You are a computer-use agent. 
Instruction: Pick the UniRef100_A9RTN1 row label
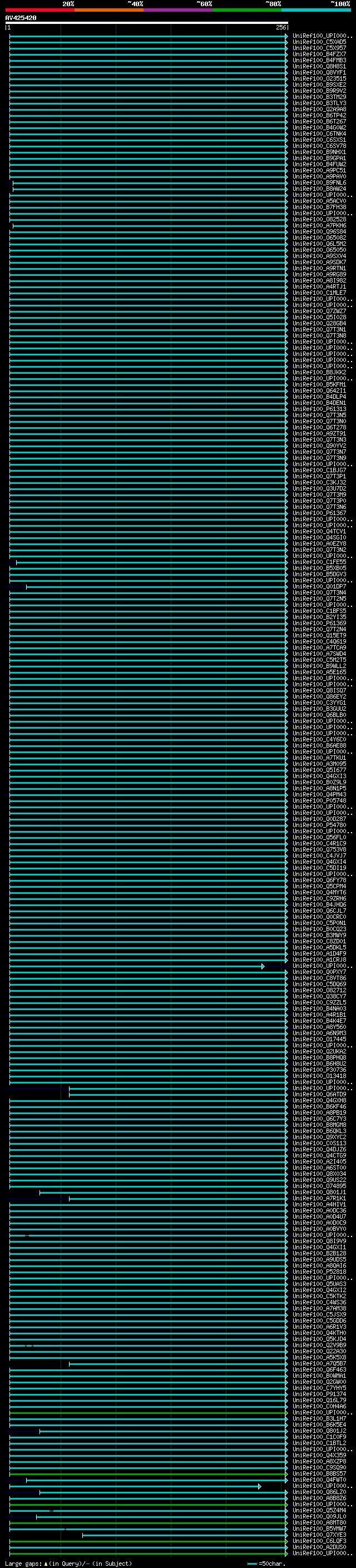pyautogui.click(x=319, y=269)
